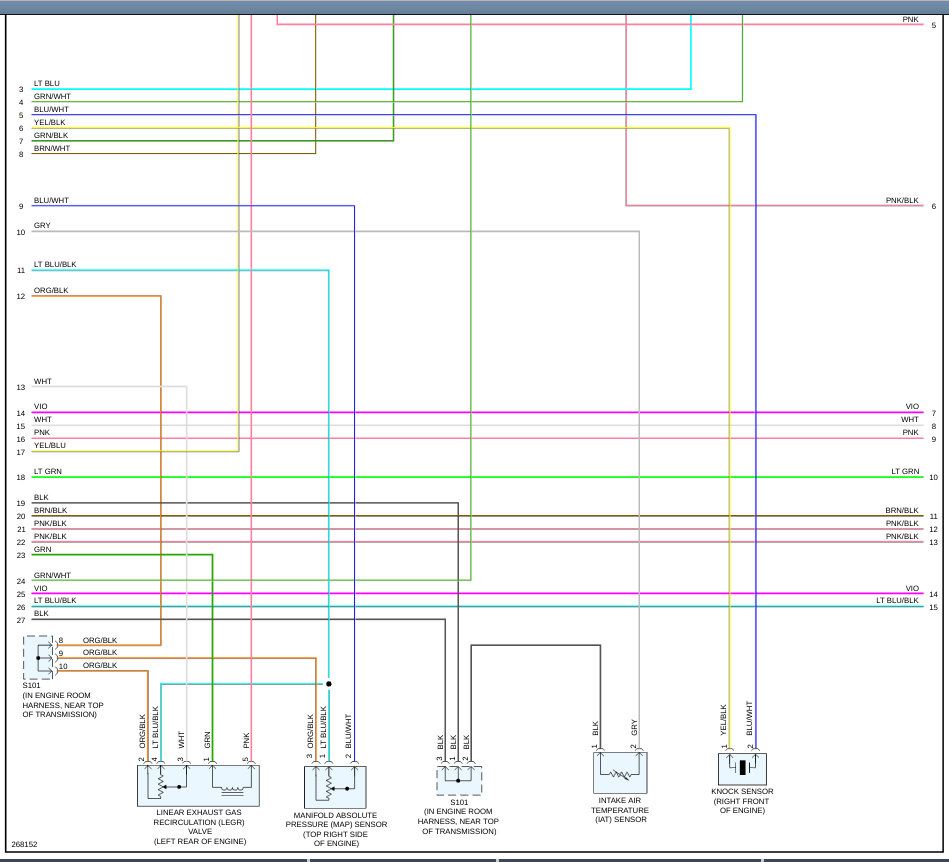
Task: Select the Manifold Absolute Pressure sensor caption
Action: [x=336, y=829]
